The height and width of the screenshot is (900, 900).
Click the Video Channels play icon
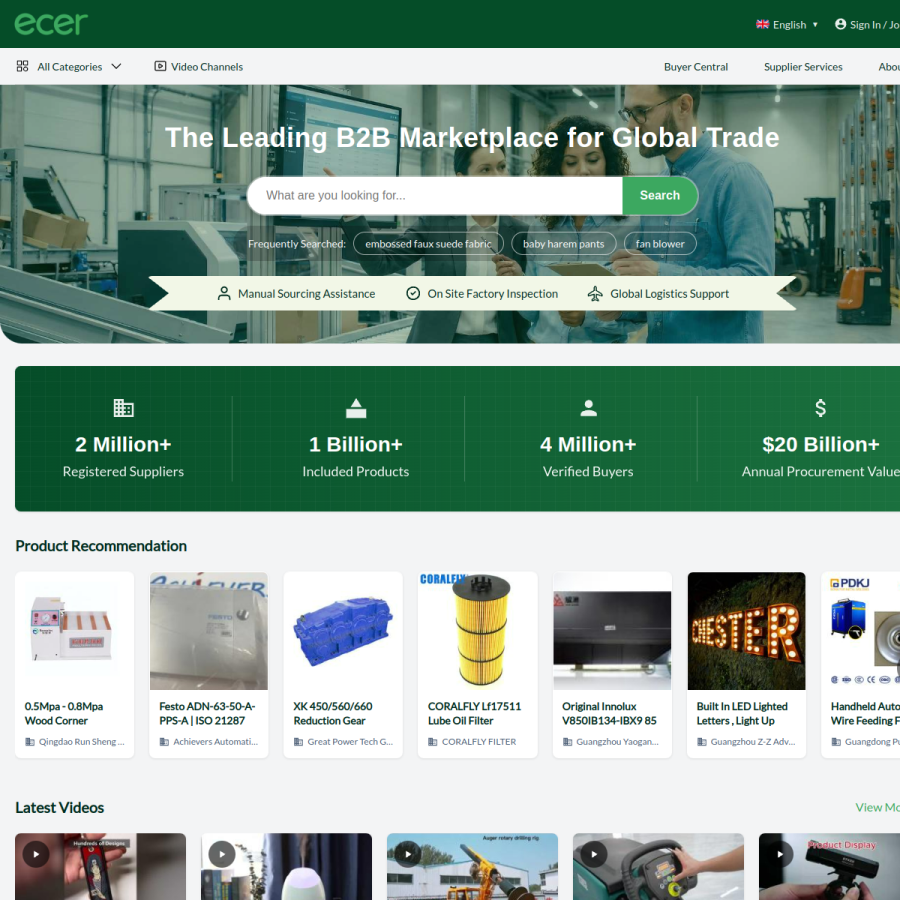pyautogui.click(x=160, y=67)
